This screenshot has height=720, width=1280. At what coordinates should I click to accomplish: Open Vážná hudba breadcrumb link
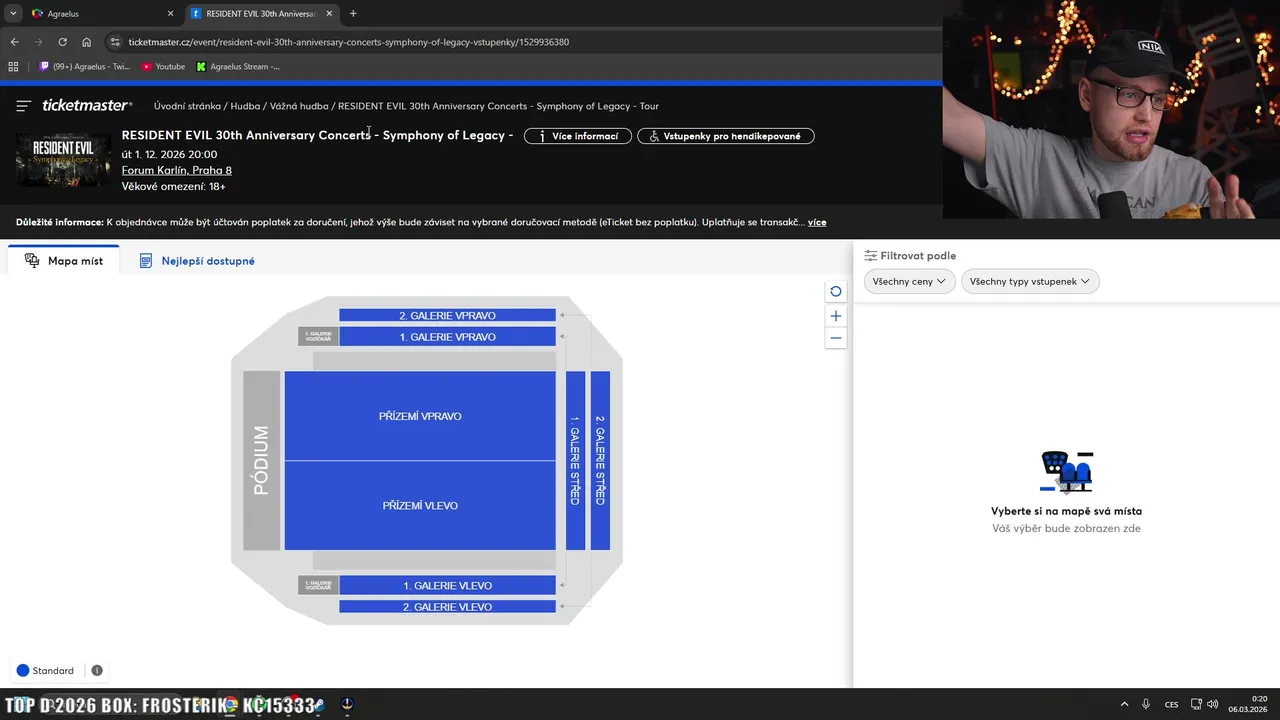[299, 106]
